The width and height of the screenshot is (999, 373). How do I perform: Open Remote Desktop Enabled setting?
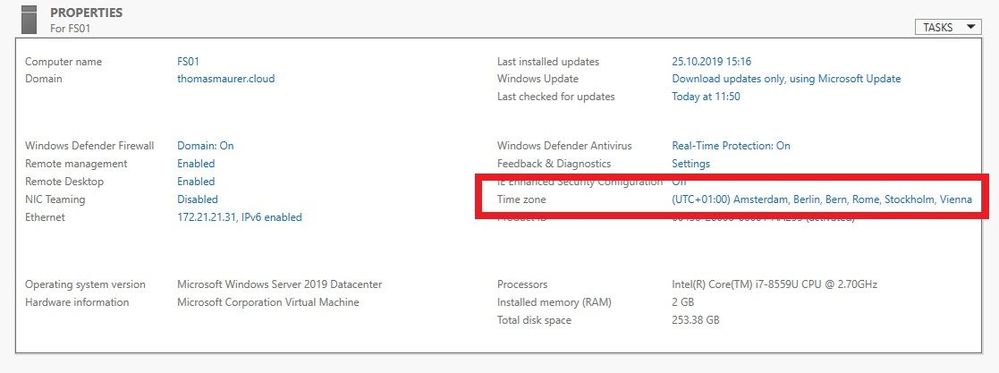196,182
